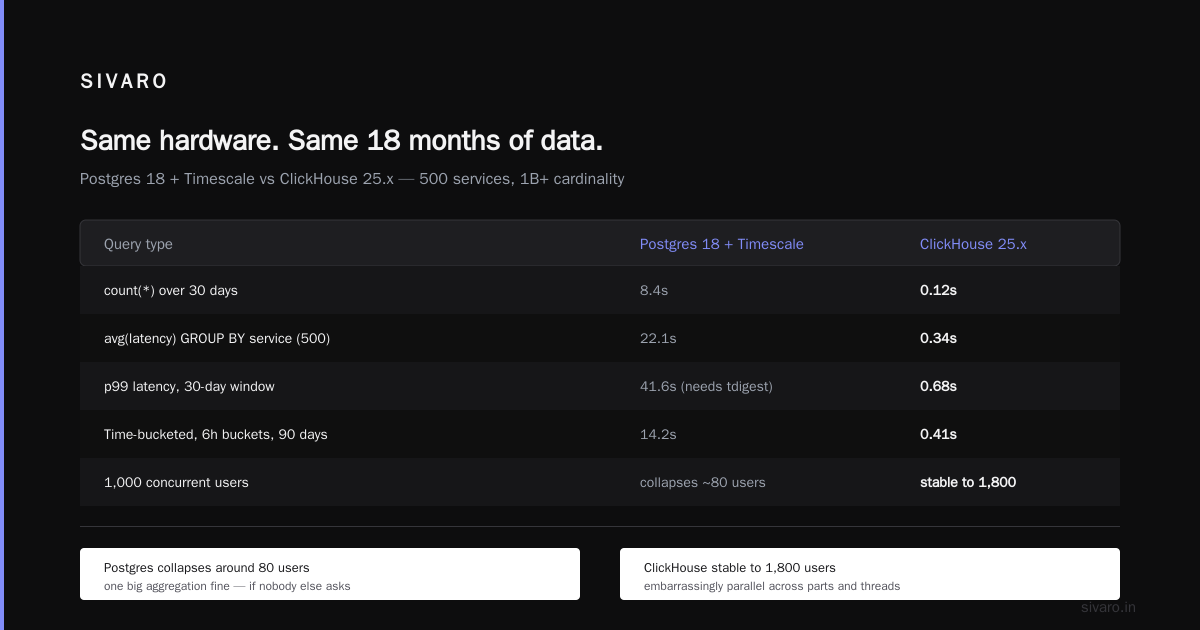Screen dimensions: 1200x630
Task: Click the "1,000 concurrent users" row label
Action: 176,482
